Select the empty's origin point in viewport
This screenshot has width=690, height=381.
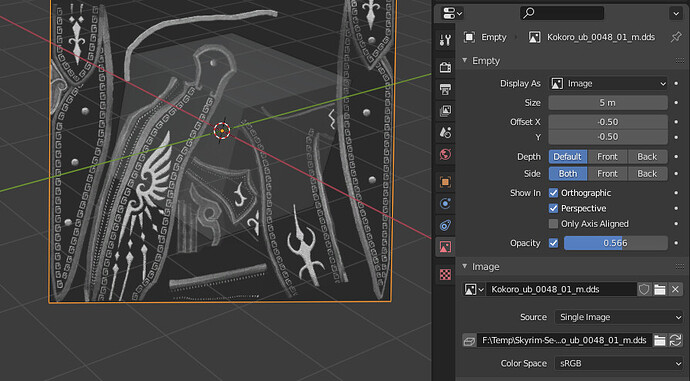click(x=222, y=131)
